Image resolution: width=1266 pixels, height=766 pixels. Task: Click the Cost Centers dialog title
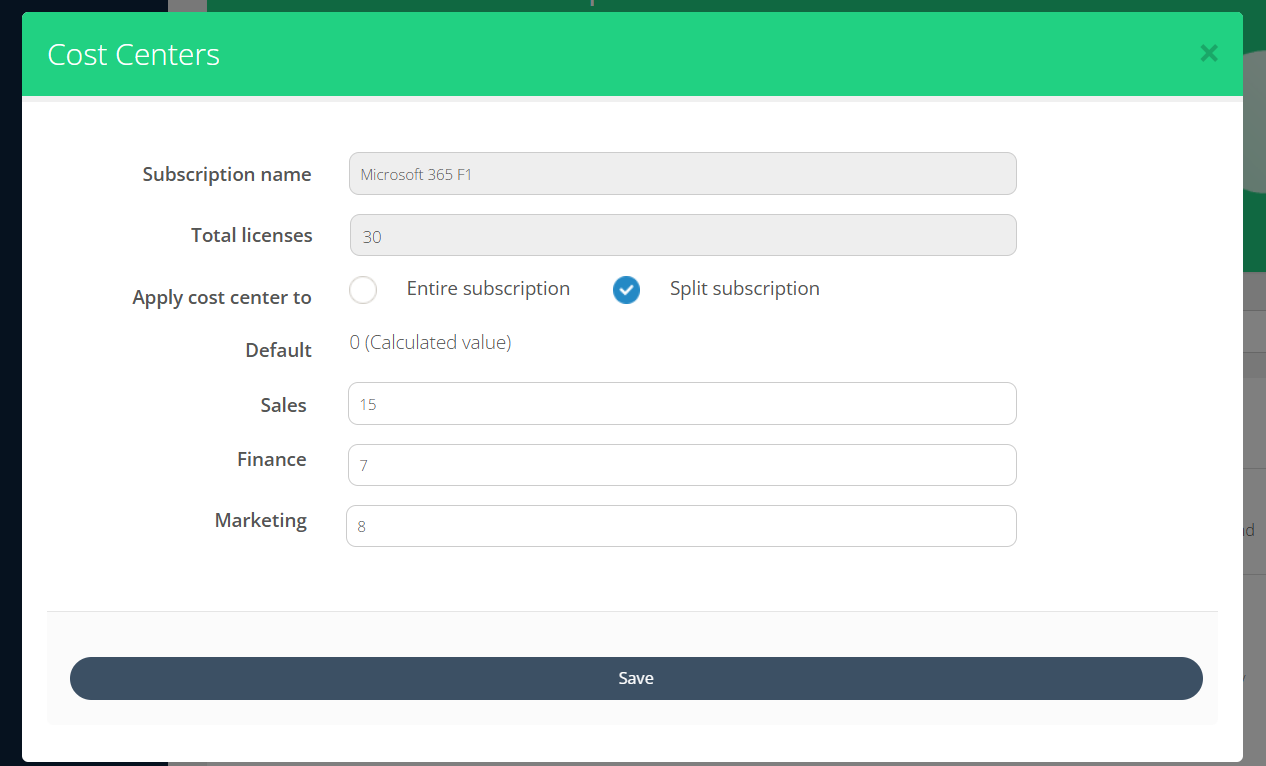(134, 55)
